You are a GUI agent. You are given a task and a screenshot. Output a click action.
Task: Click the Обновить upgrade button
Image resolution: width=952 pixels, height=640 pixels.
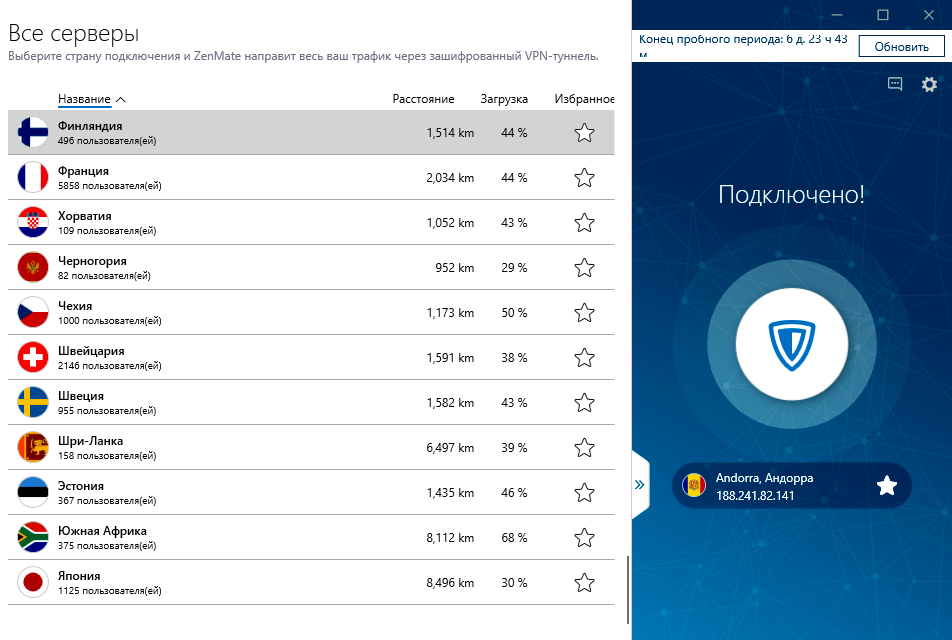pyautogui.click(x=902, y=47)
